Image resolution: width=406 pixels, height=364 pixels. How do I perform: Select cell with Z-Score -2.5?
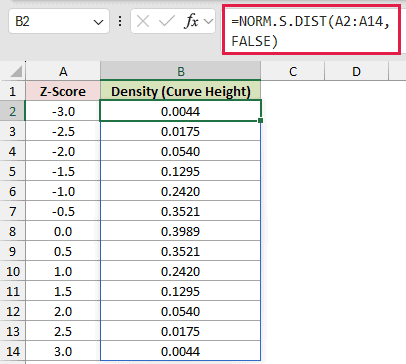(x=63, y=131)
